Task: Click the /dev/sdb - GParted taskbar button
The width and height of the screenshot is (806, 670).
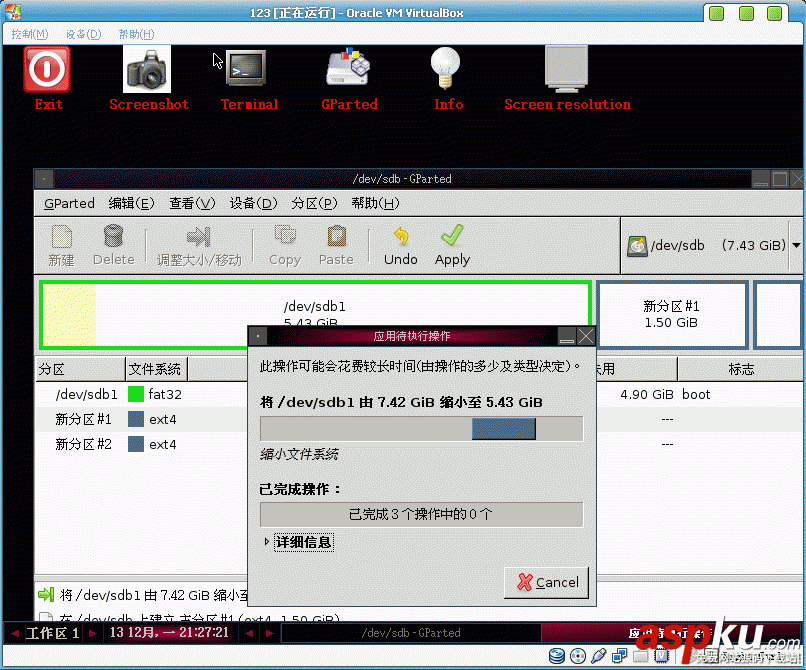Action: [411, 633]
